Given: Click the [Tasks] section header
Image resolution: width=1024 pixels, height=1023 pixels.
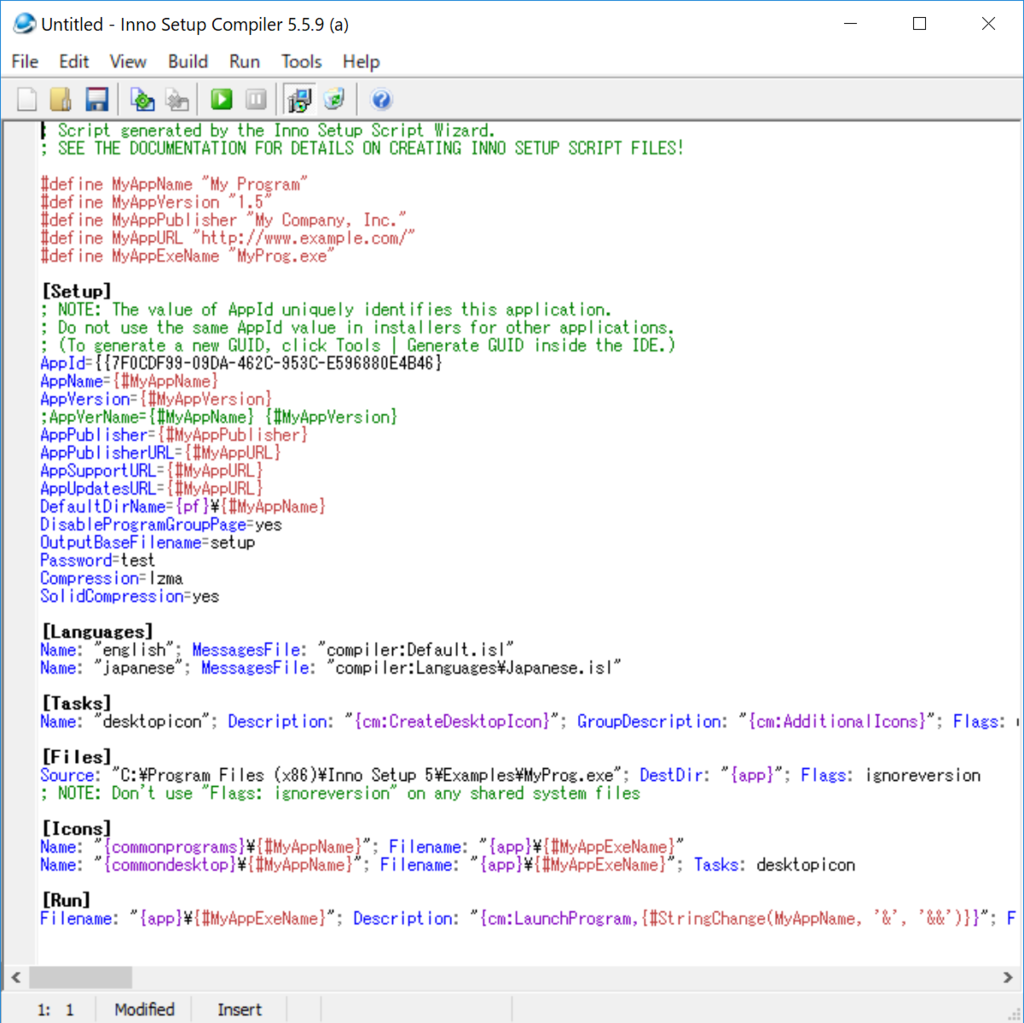Looking at the screenshot, I should 76,704.
